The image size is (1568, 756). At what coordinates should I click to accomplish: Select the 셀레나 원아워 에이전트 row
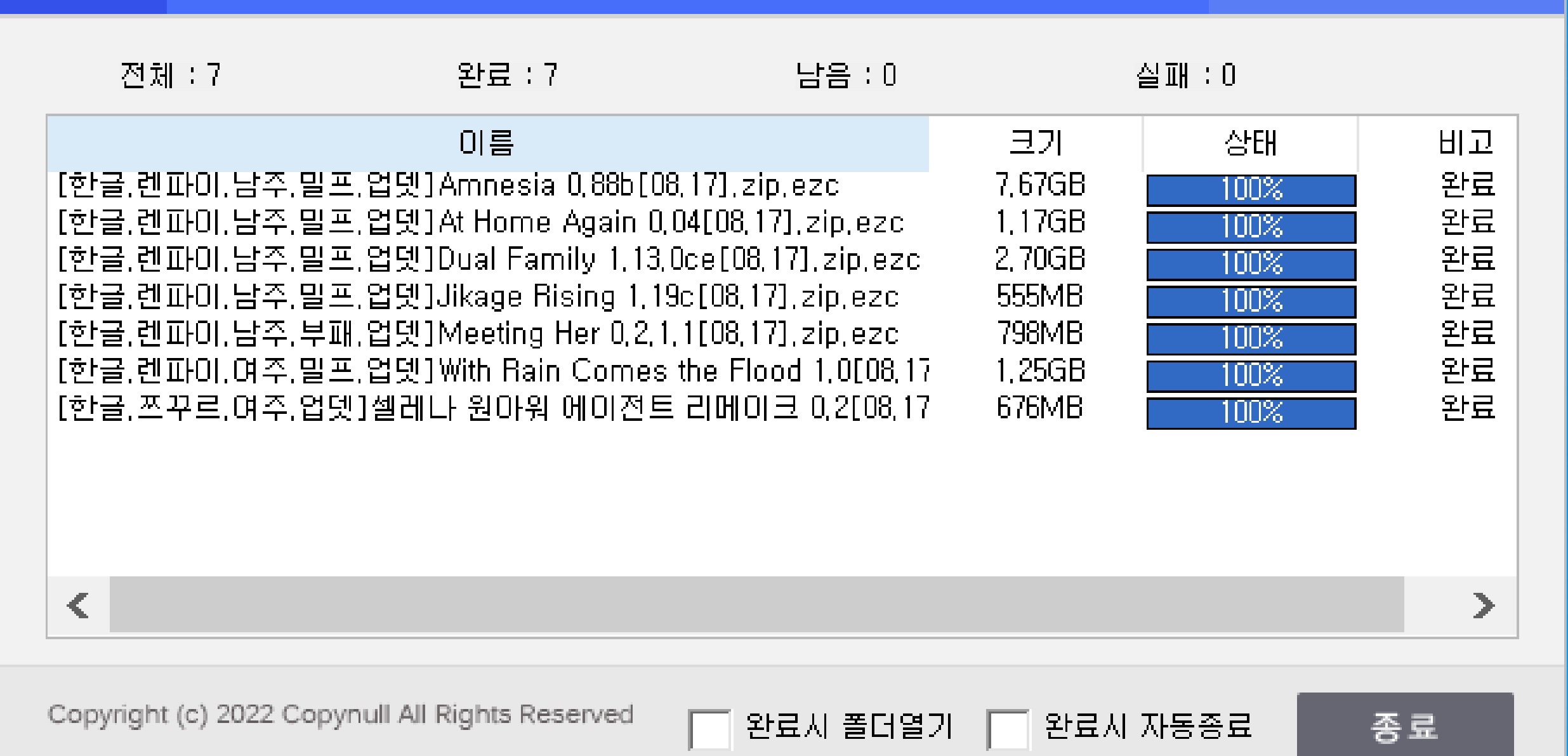(492, 409)
